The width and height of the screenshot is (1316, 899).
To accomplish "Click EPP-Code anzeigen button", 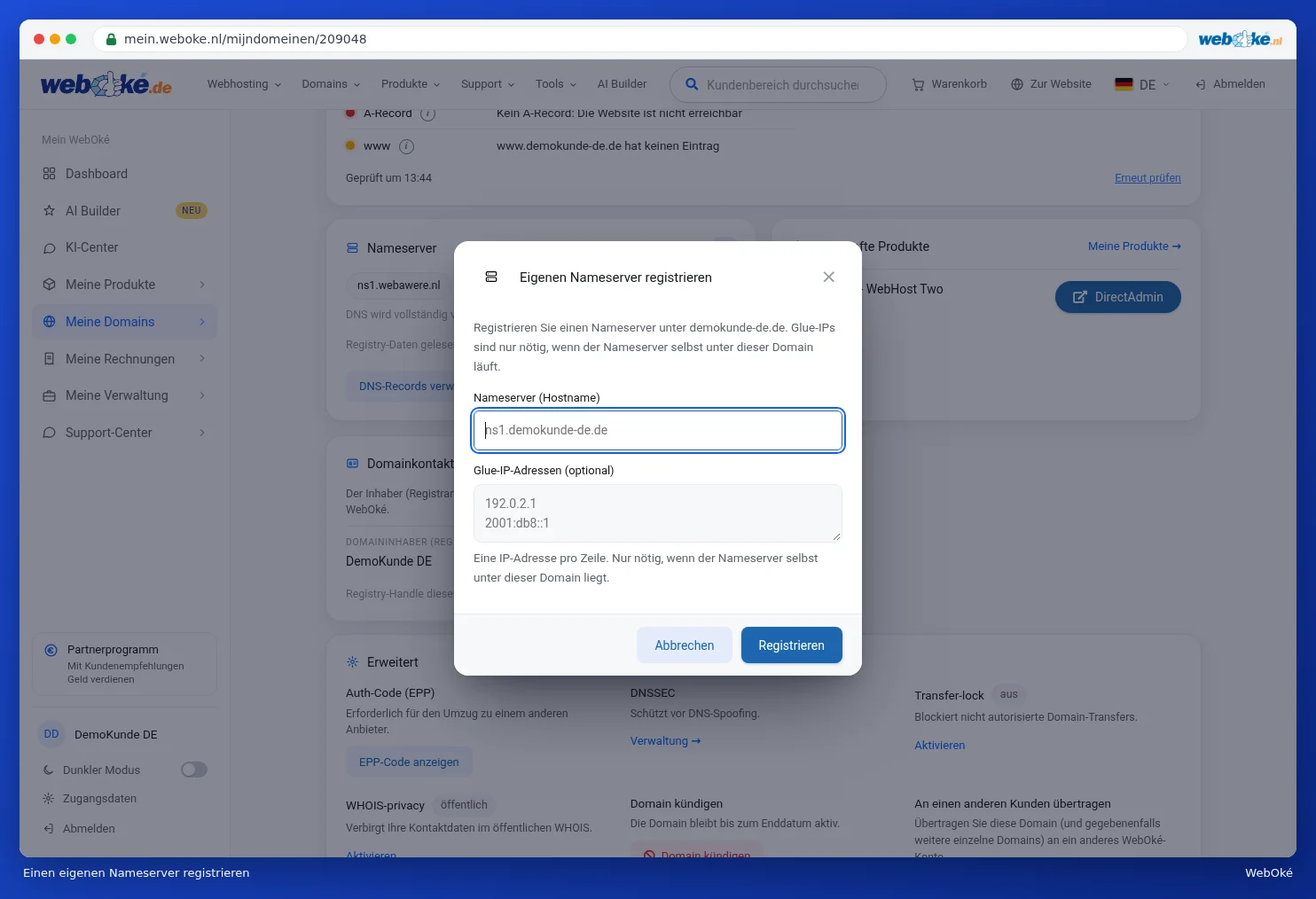I will coord(409,762).
